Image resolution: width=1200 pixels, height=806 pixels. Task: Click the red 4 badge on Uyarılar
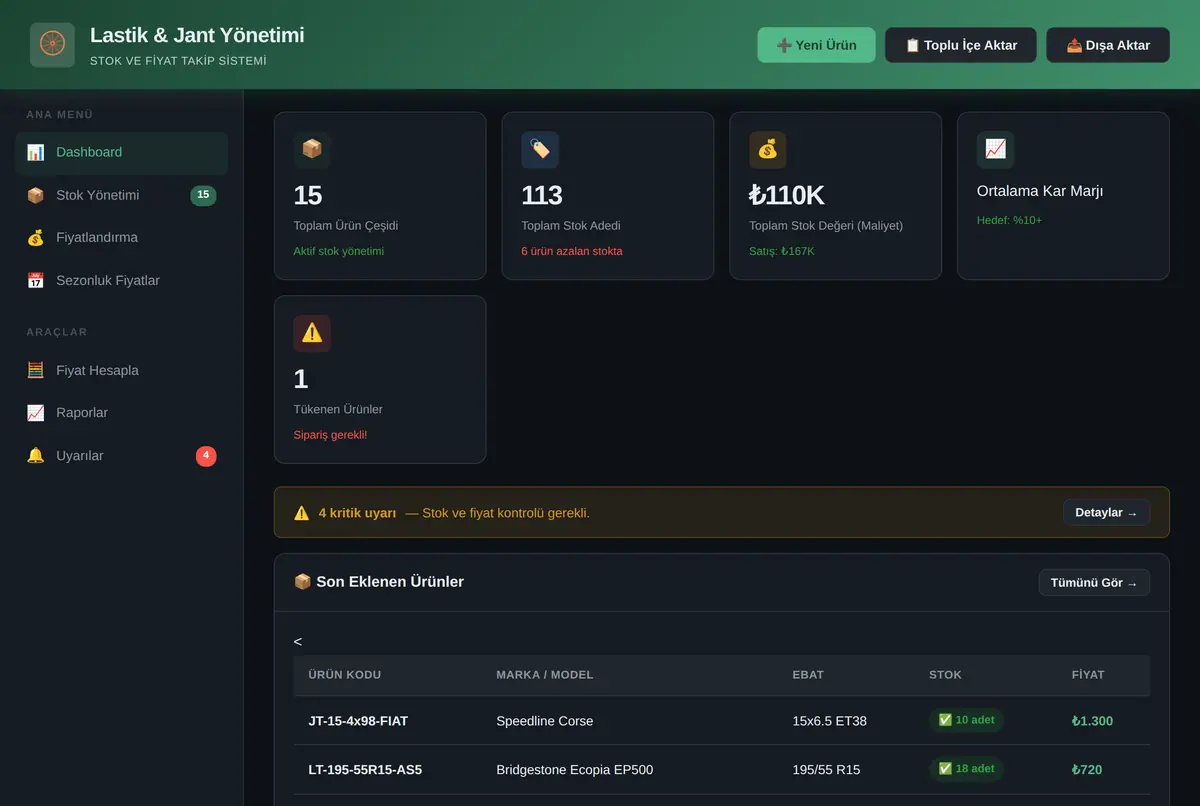tap(206, 456)
